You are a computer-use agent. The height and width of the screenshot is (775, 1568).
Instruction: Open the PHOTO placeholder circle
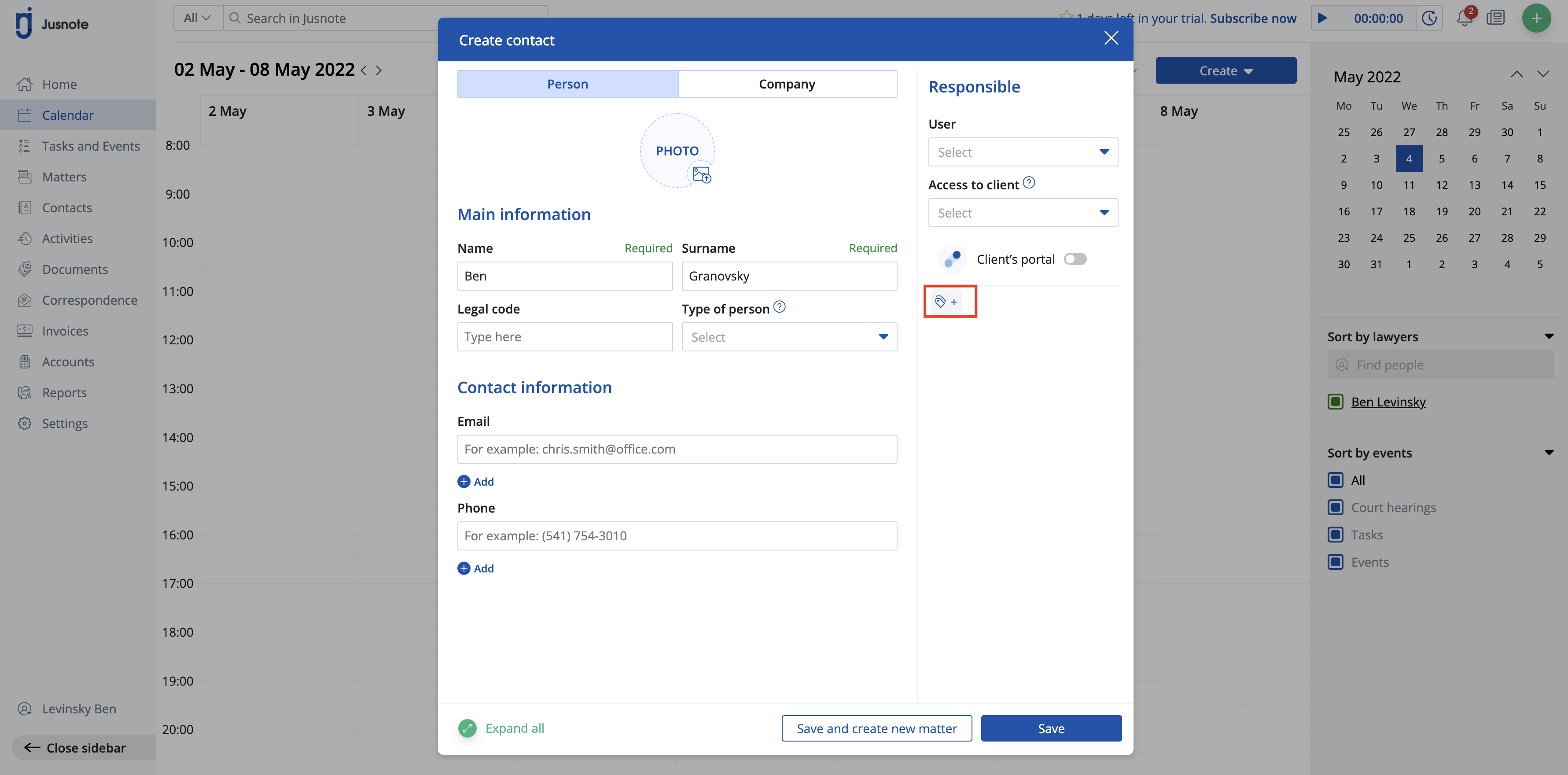pos(677,150)
